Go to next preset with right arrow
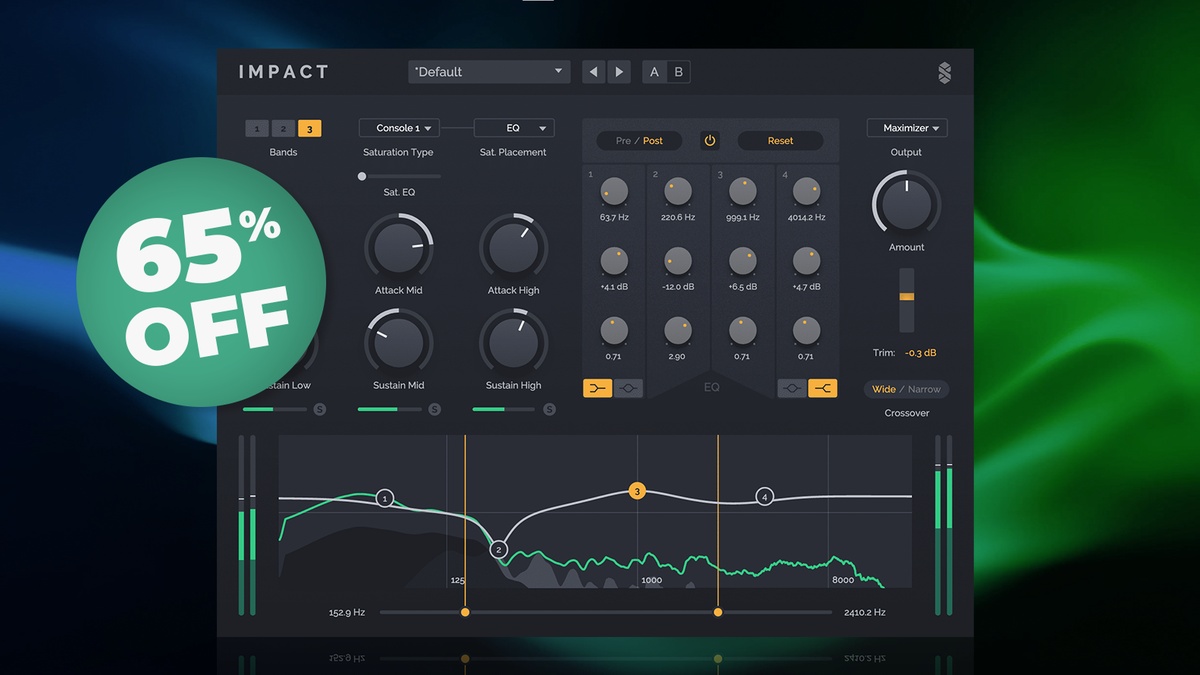The image size is (1200, 675). click(619, 72)
